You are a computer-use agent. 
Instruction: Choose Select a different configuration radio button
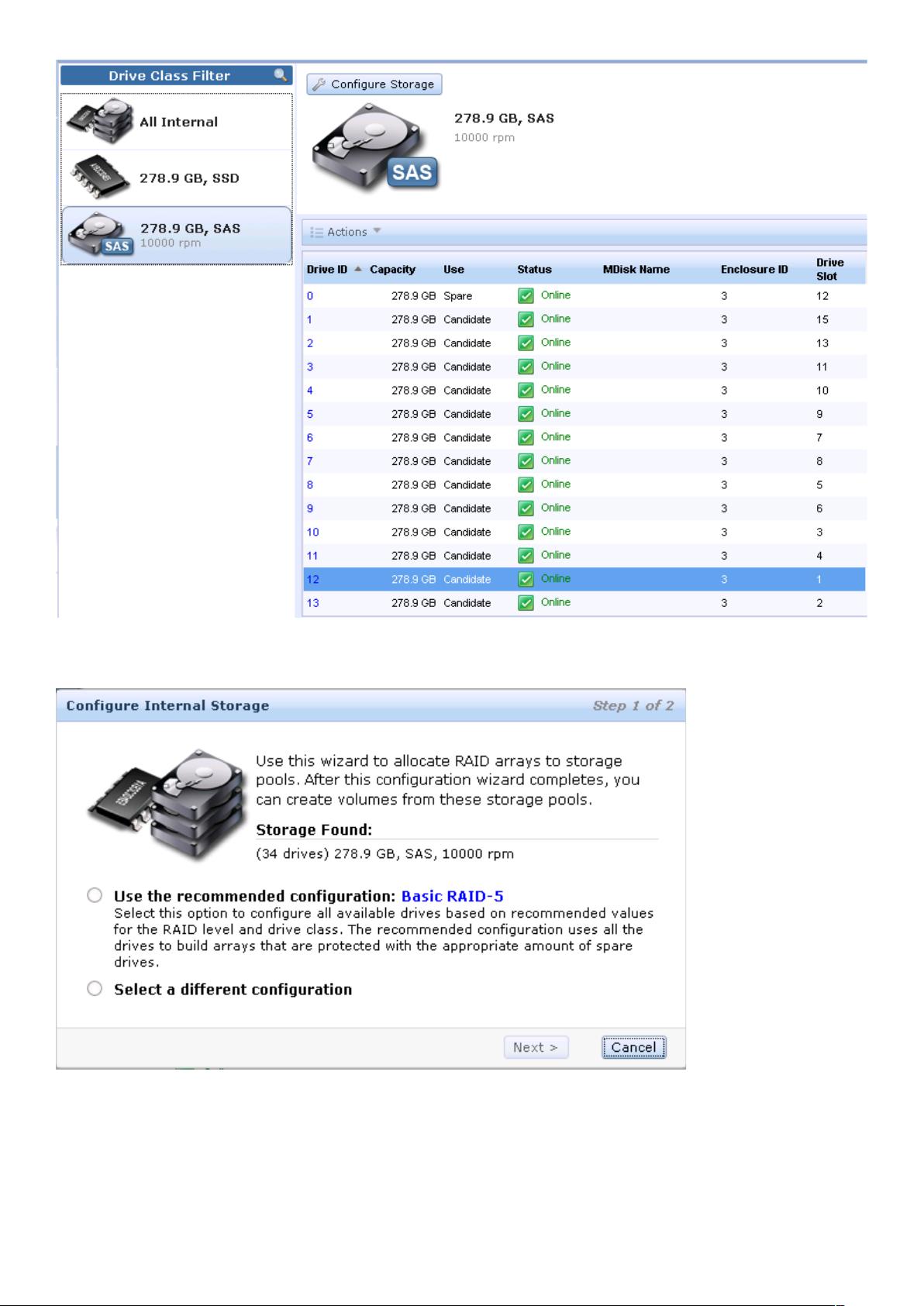pos(95,988)
